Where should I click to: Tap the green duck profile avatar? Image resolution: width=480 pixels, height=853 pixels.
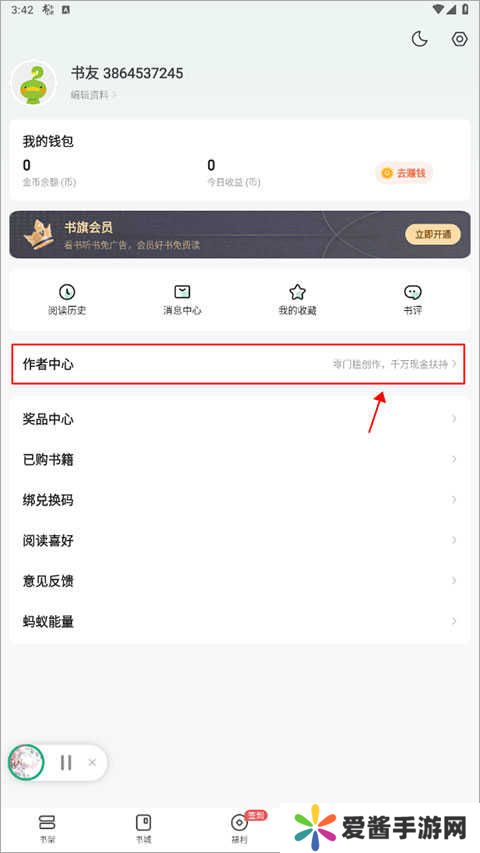coord(34,83)
